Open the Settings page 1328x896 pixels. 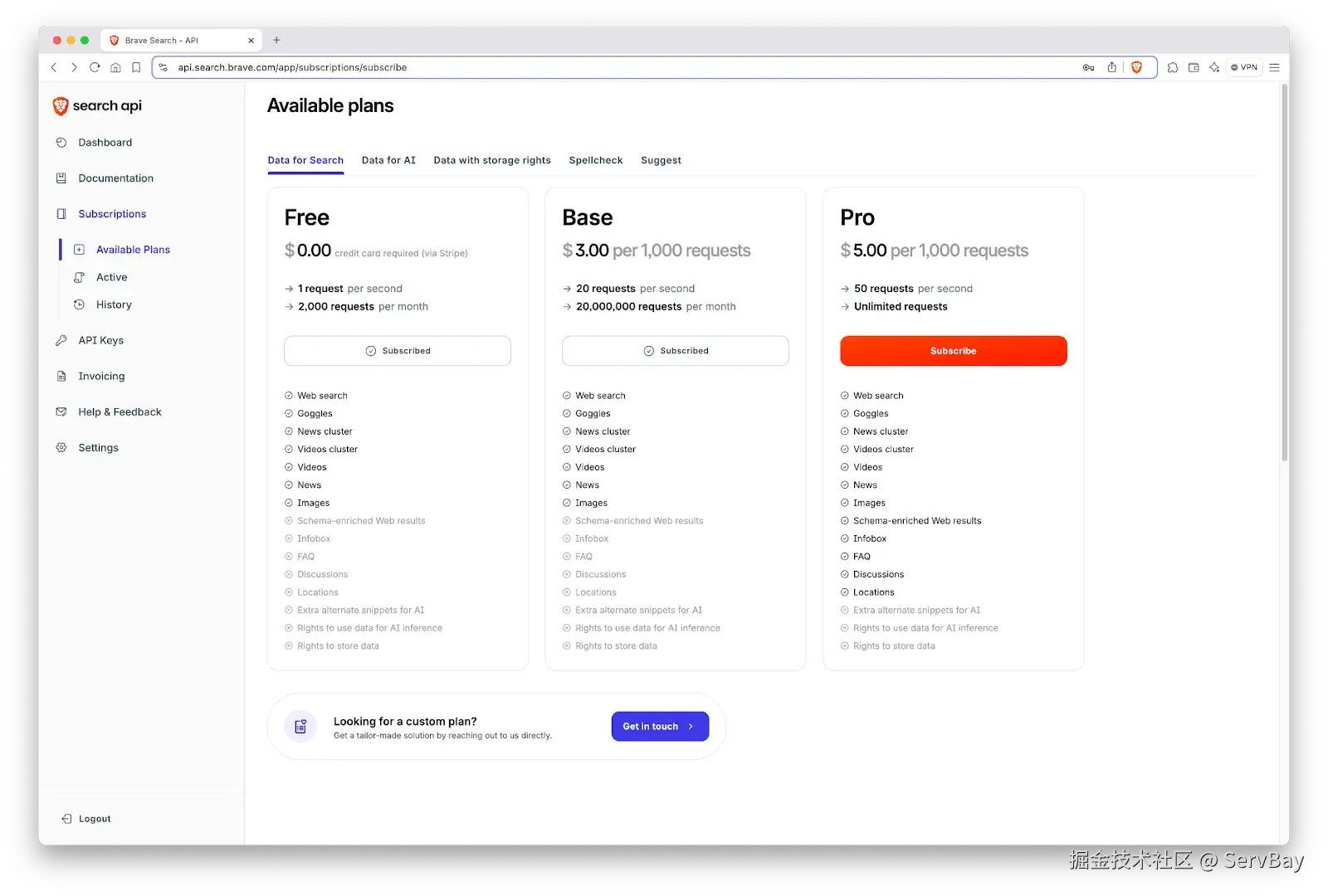[98, 447]
